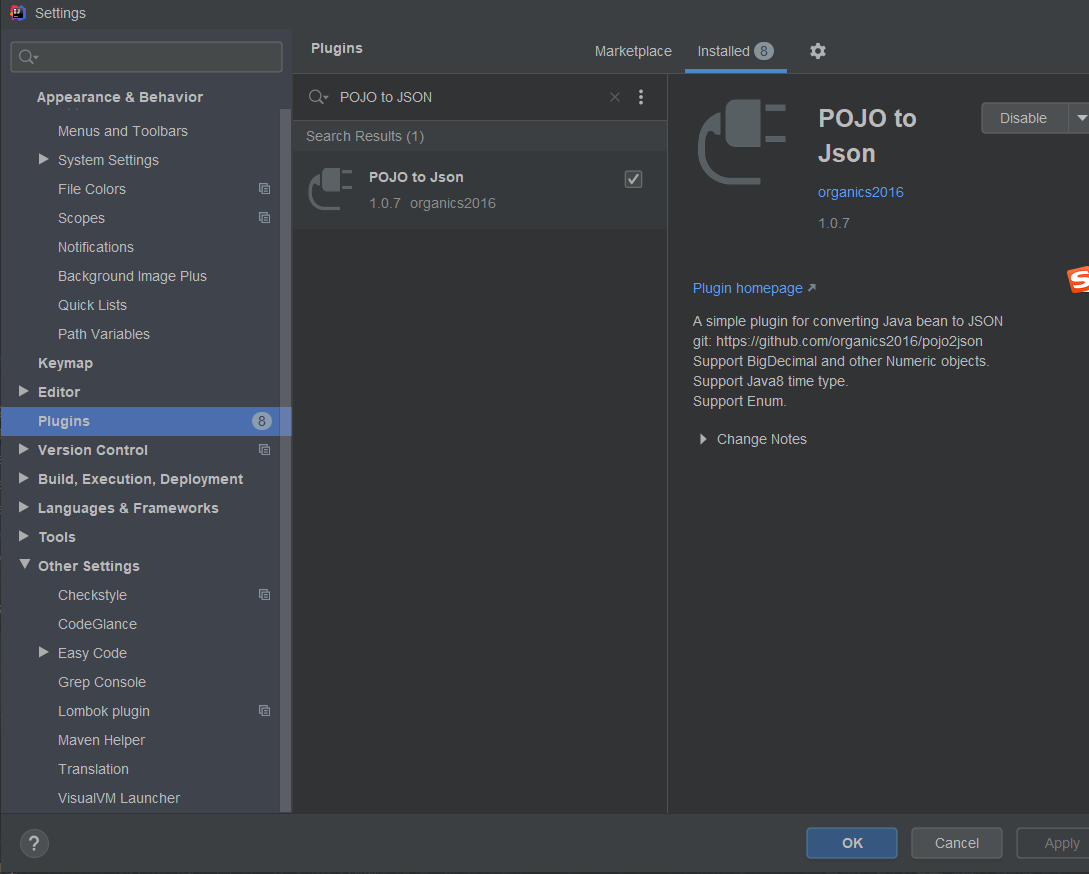This screenshot has height=874, width=1089.
Task: Uncheck the POJO to Json enabled checkbox
Action: coord(633,179)
